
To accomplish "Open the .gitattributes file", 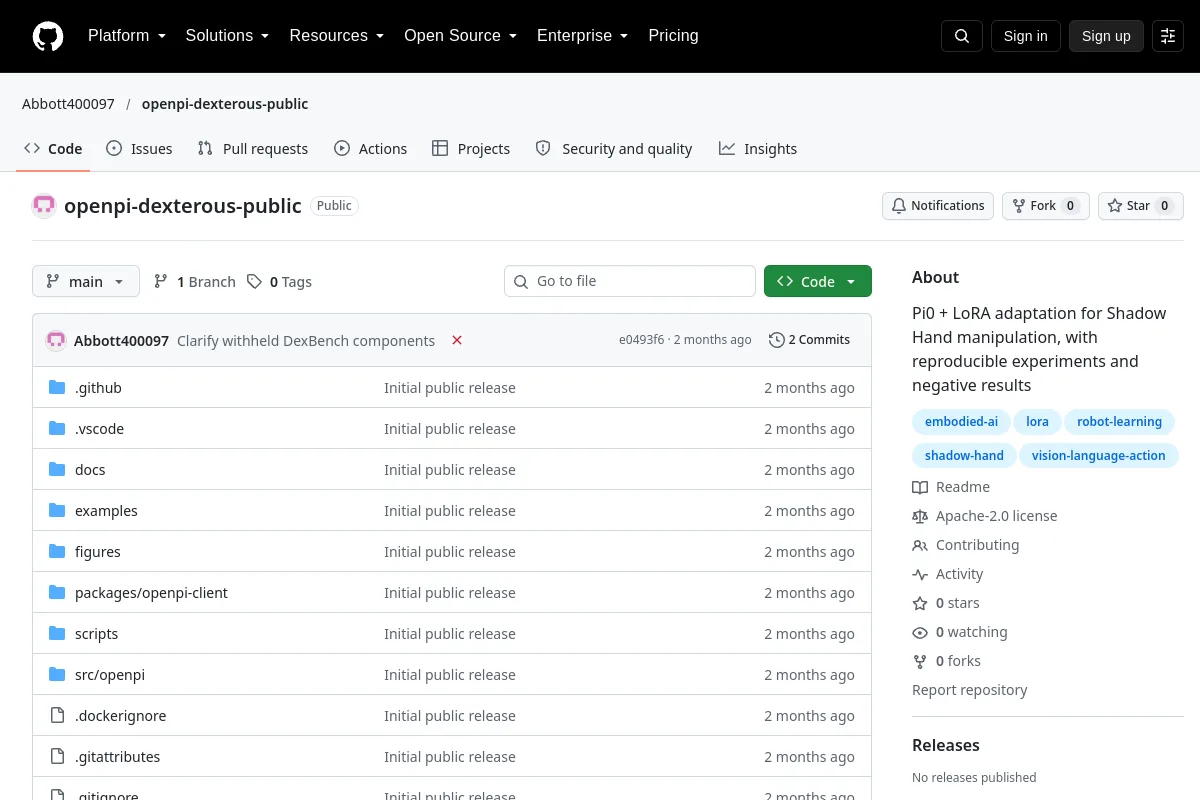I will click(x=117, y=757).
